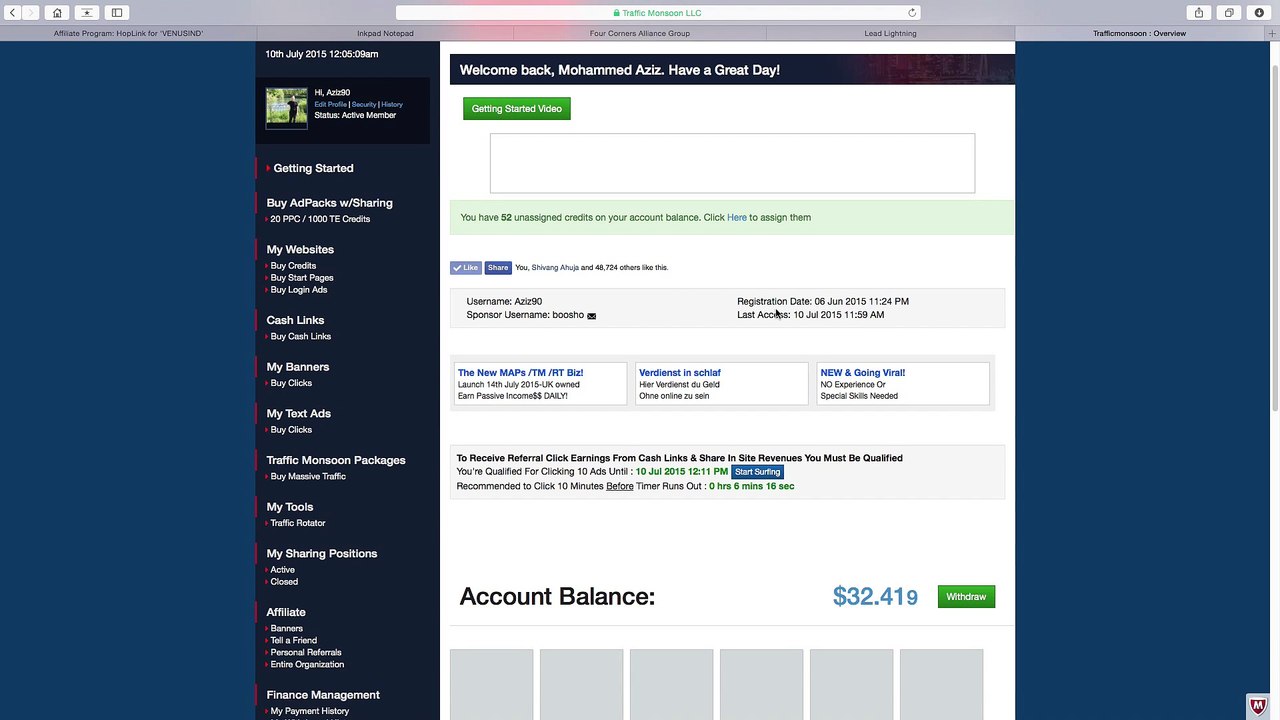Click the Traffic Monsoon LLC address bar
The image size is (1280, 720).
coord(657,13)
